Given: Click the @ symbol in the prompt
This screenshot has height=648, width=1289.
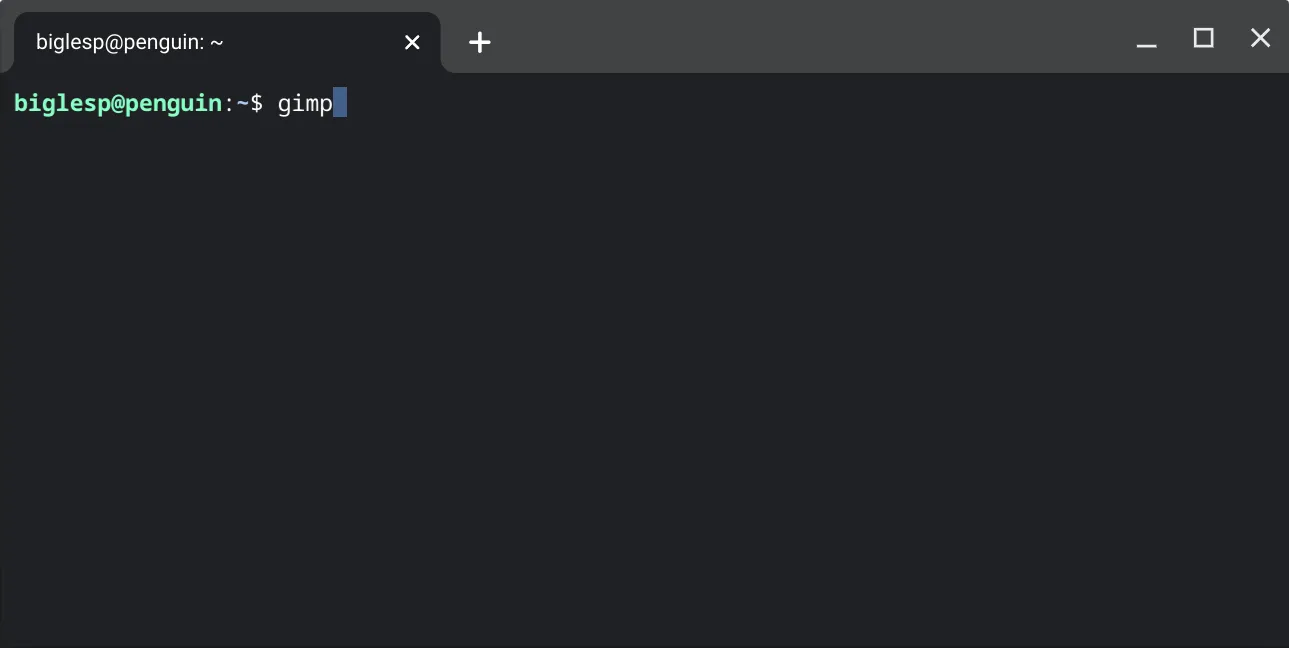Looking at the screenshot, I should 118,103.
